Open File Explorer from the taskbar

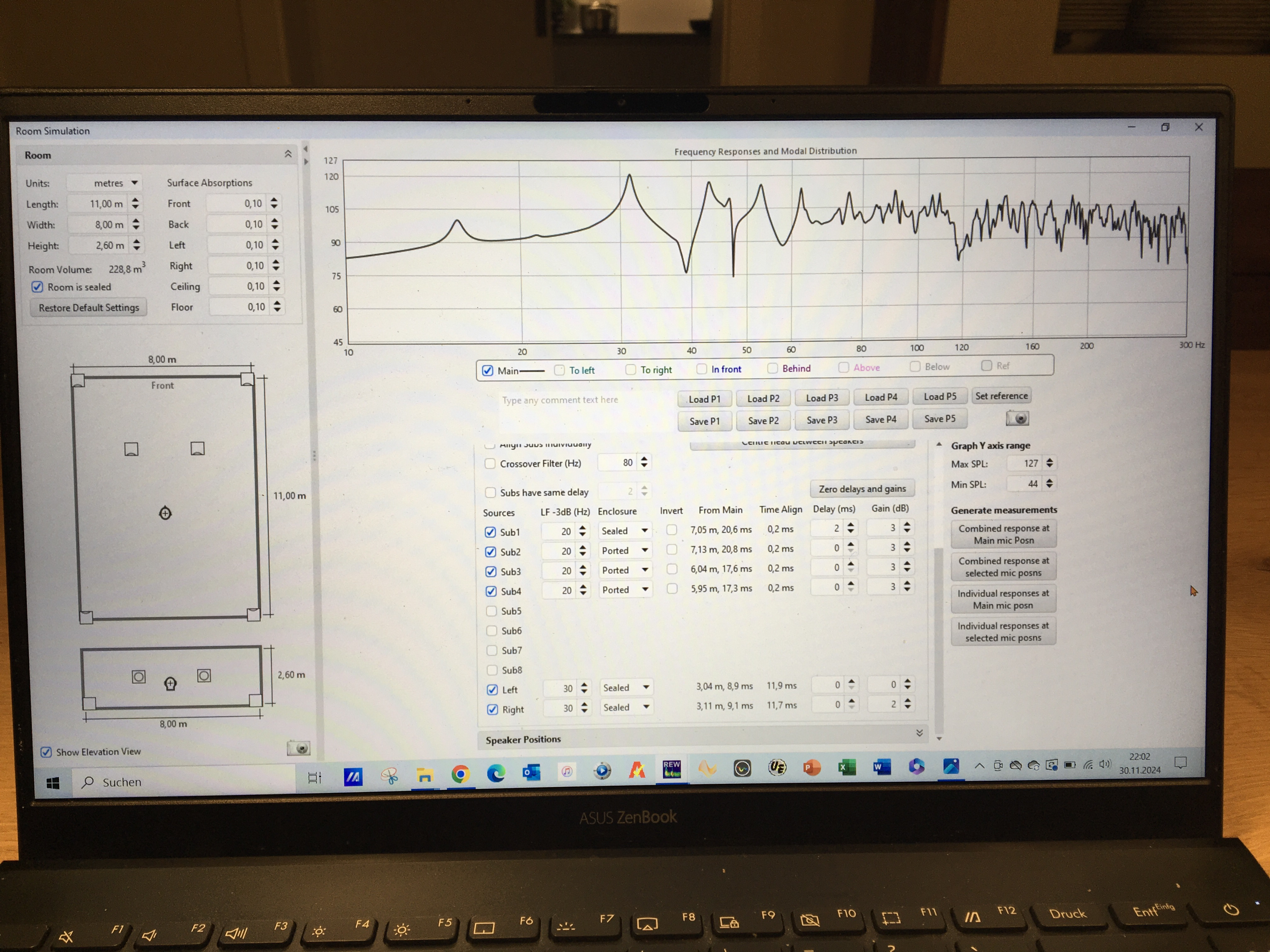425,775
